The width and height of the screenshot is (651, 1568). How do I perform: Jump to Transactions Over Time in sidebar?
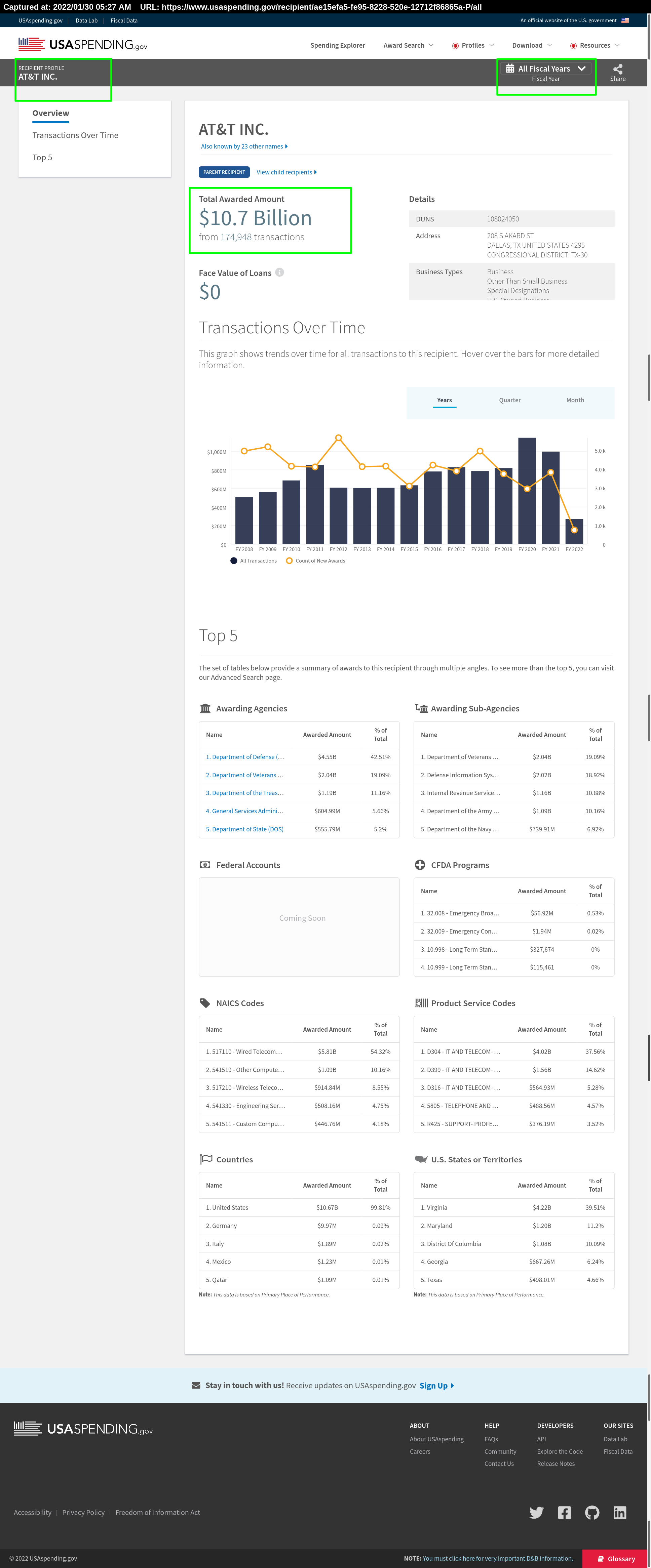76,135
